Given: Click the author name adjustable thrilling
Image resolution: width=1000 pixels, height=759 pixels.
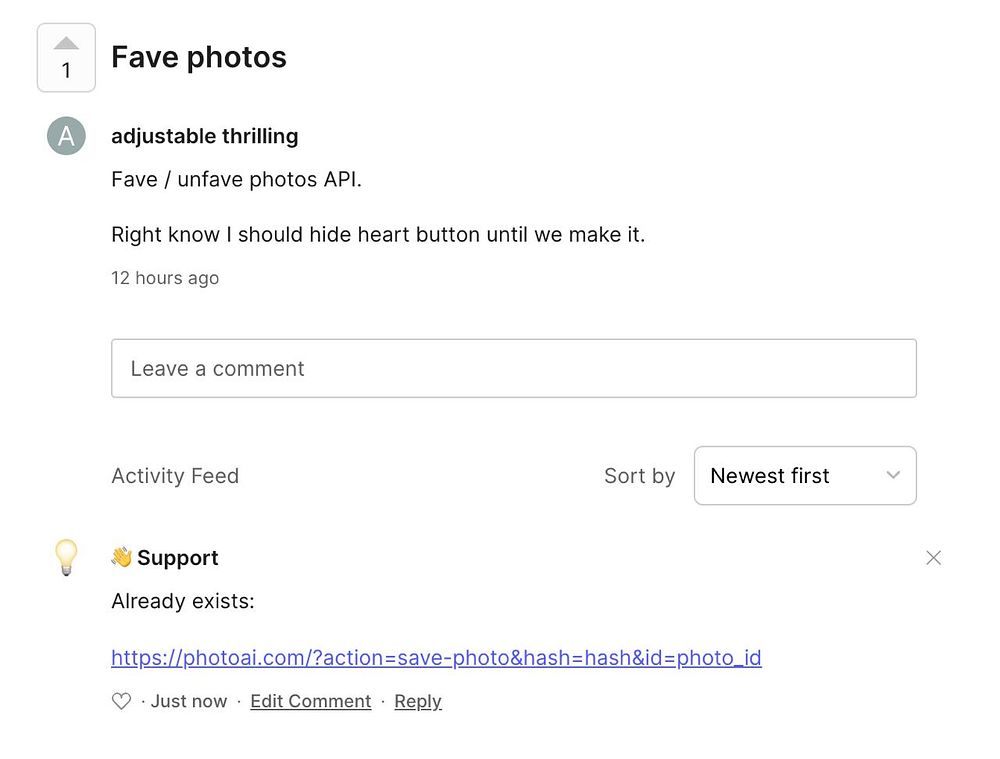Looking at the screenshot, I should [204, 136].
